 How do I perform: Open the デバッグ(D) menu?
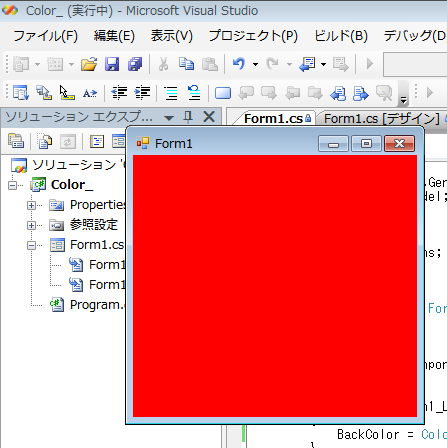pyautogui.click(x=415, y=36)
